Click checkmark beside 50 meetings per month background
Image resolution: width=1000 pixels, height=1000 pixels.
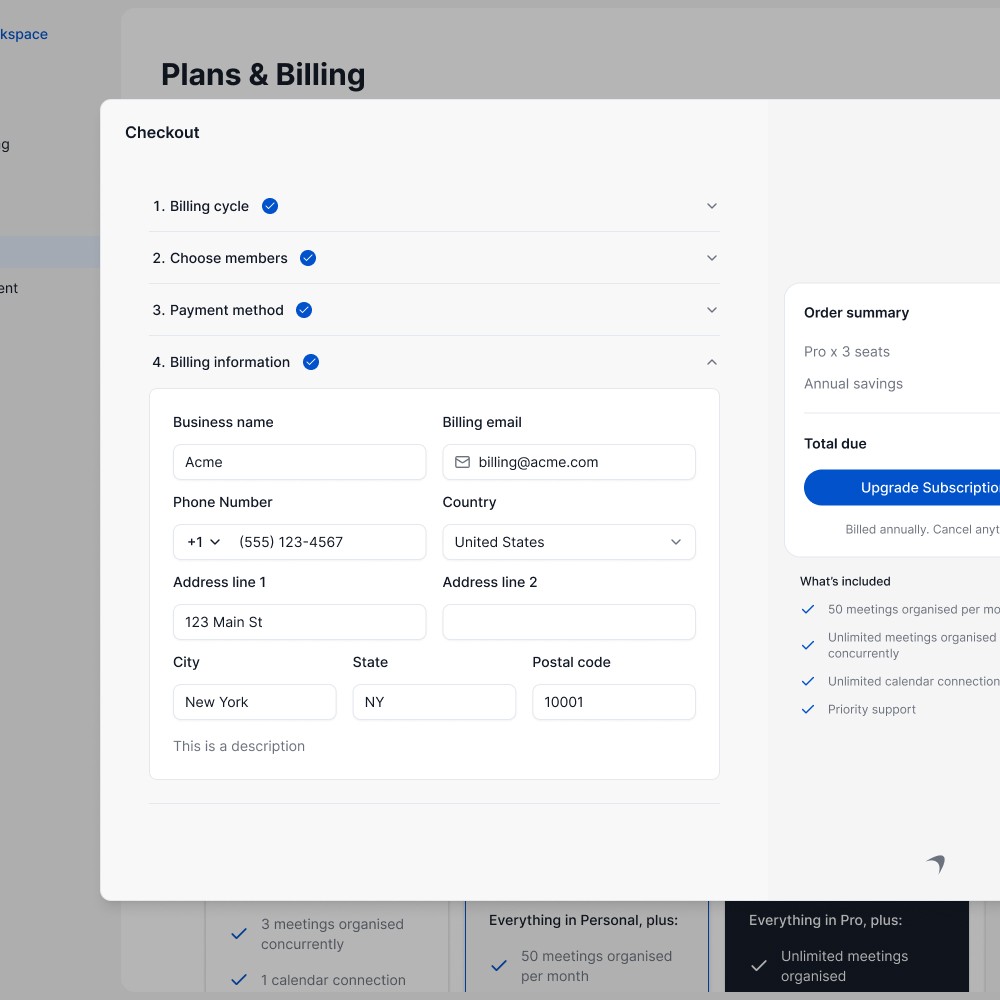tap(499, 966)
